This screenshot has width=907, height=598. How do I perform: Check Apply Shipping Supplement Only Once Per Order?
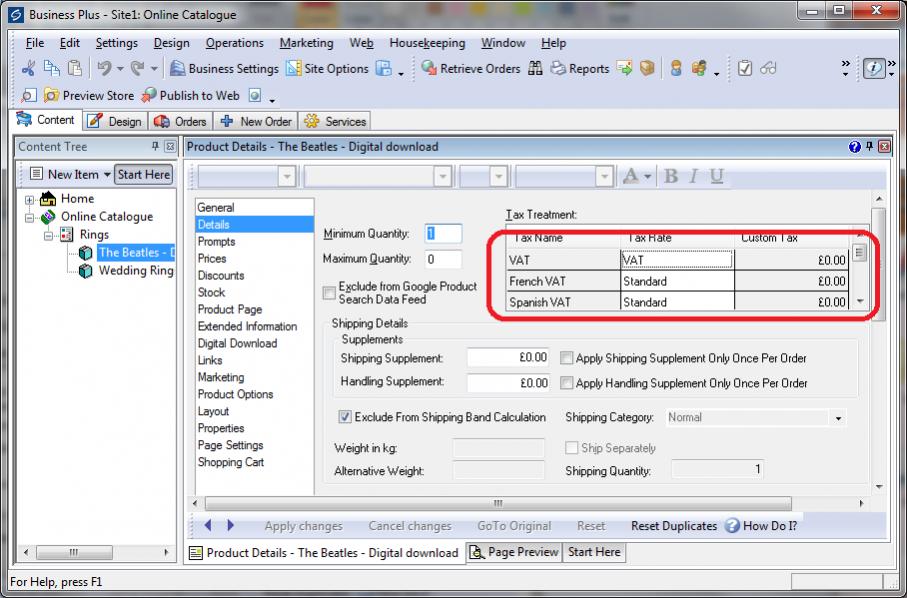(567, 358)
